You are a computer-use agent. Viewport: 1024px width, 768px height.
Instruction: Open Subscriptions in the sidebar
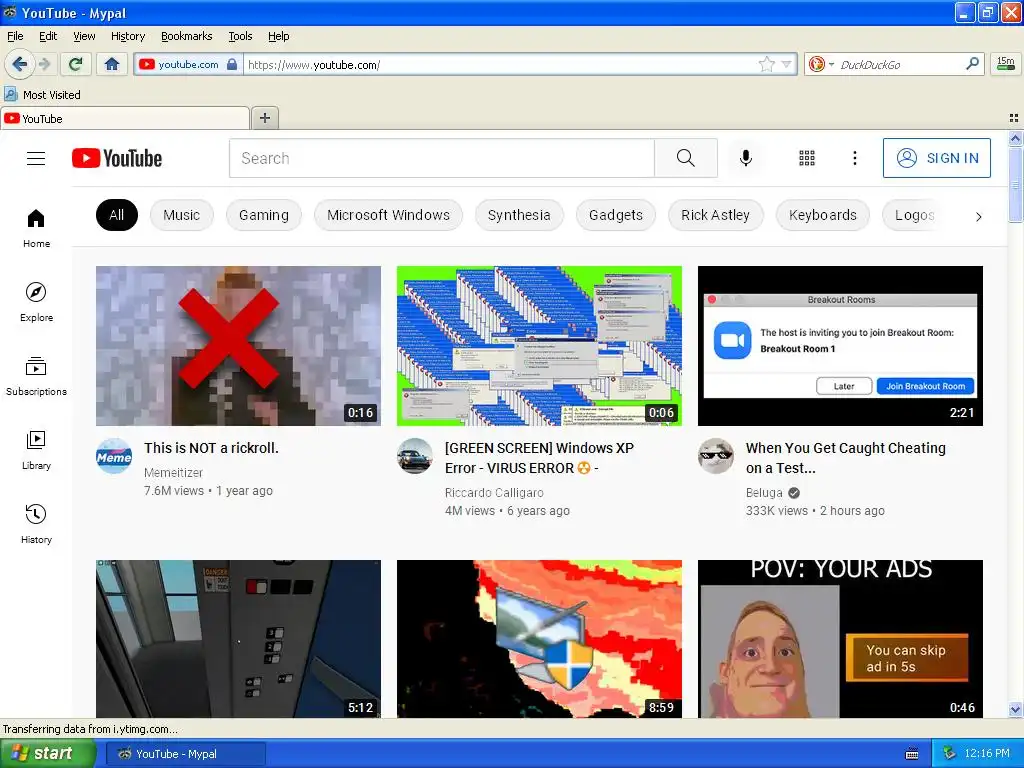[x=37, y=377]
